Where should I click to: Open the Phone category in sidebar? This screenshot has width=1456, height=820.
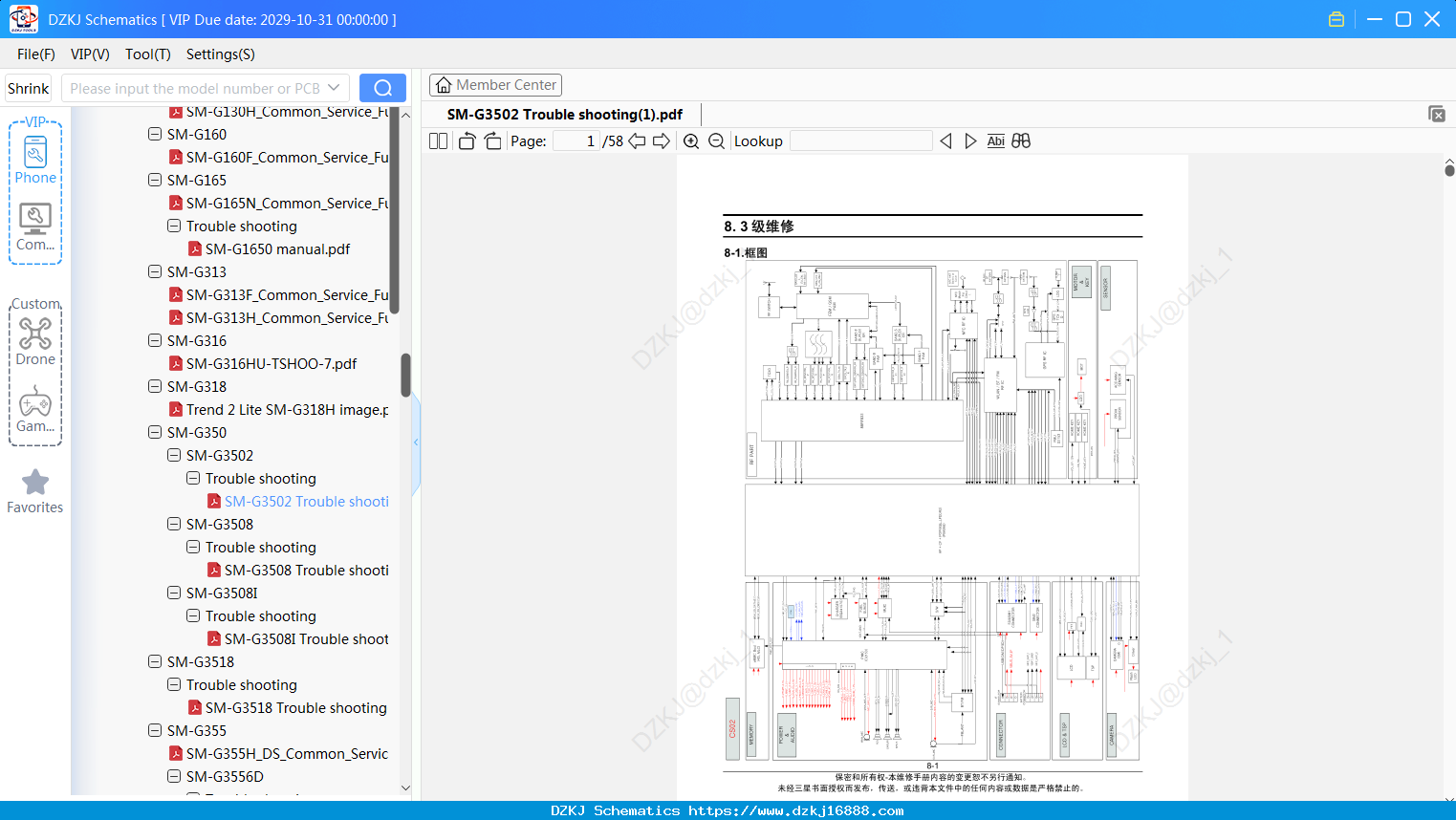(x=35, y=161)
